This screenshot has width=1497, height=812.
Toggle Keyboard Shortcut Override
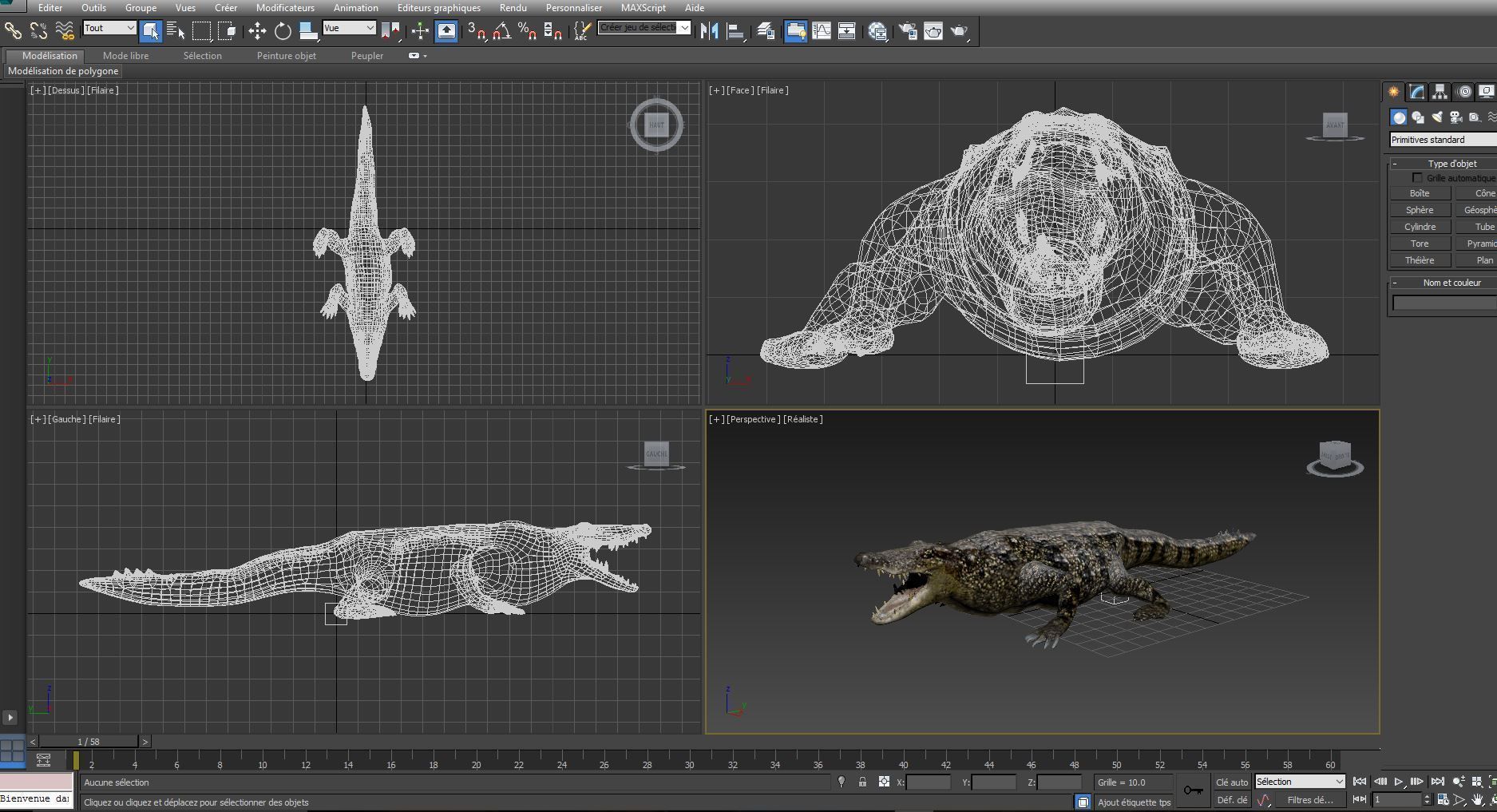(x=446, y=31)
